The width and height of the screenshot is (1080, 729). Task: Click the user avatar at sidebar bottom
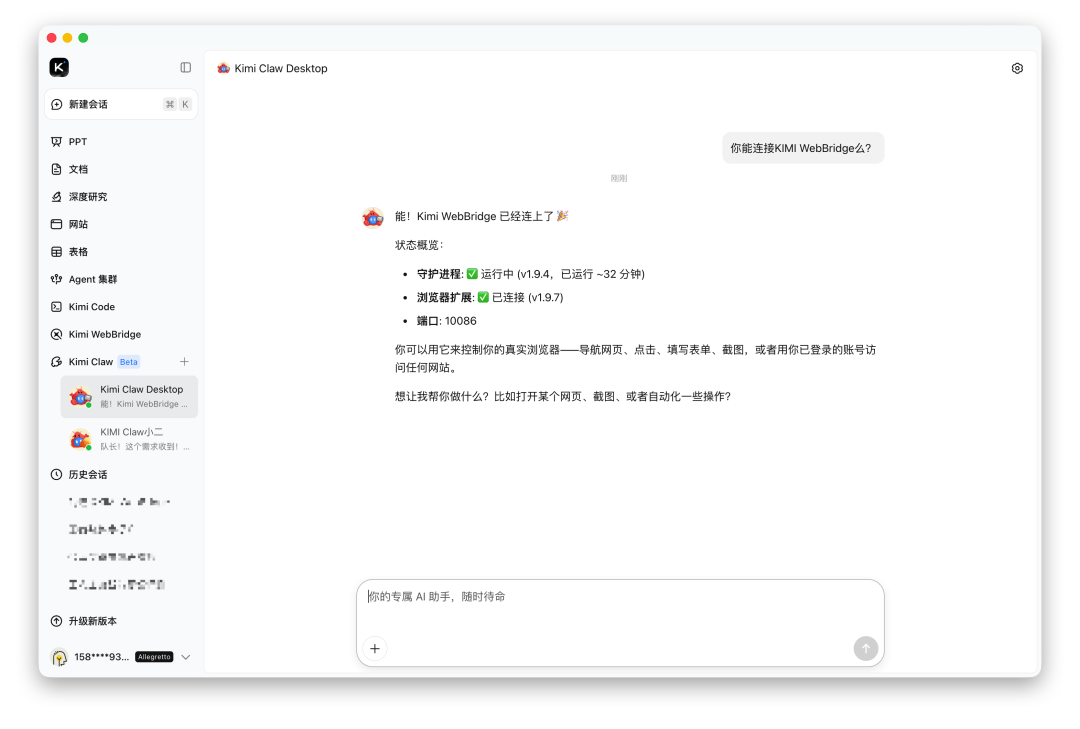point(60,657)
